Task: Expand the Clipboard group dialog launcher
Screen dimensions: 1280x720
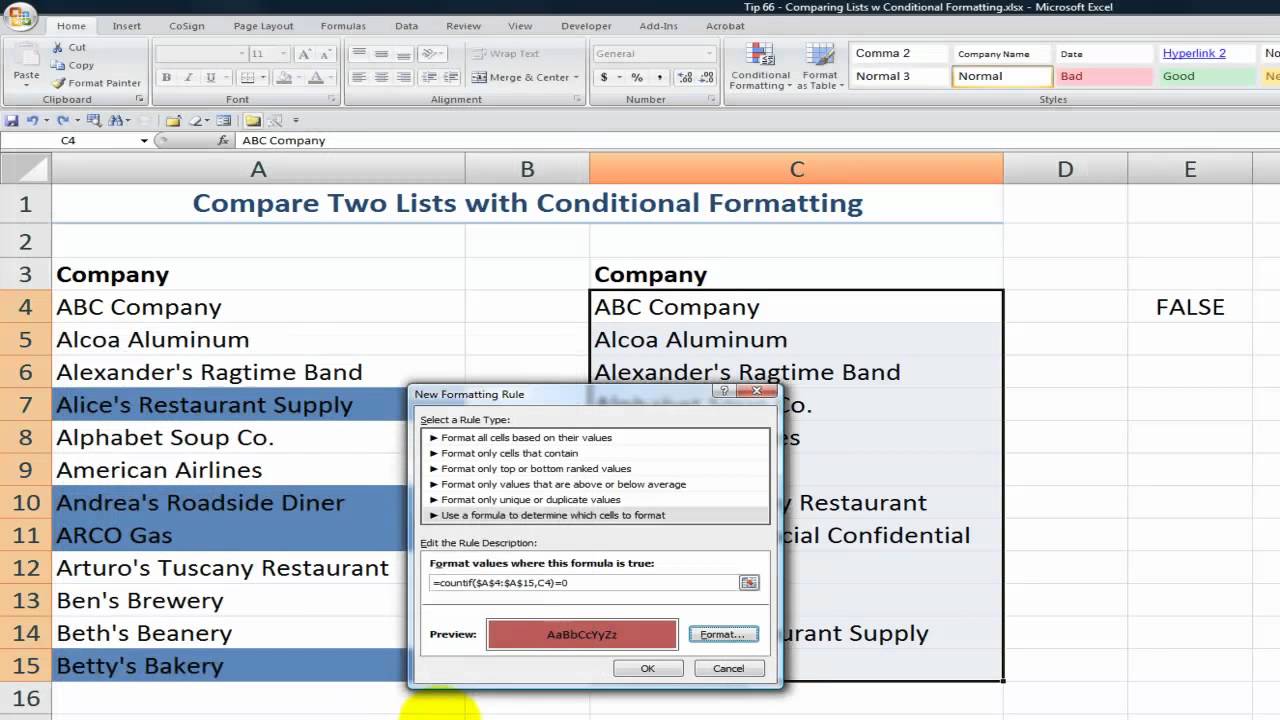Action: 139,99
